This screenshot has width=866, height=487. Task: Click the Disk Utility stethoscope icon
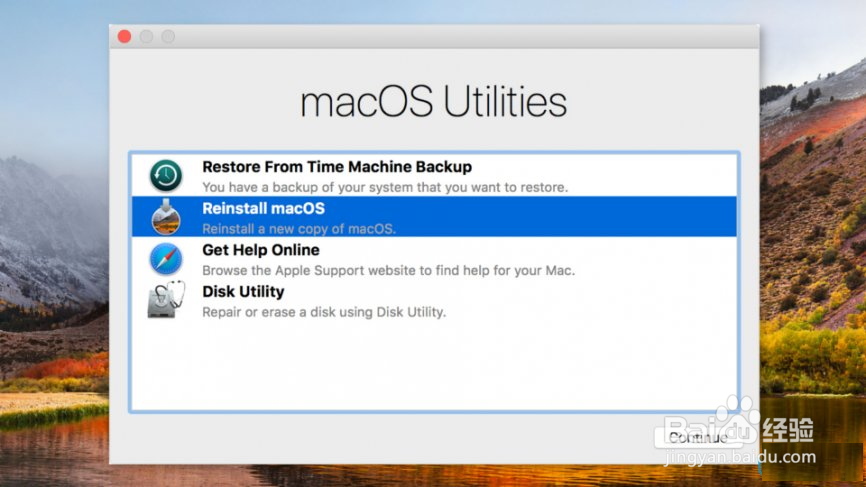(166, 300)
